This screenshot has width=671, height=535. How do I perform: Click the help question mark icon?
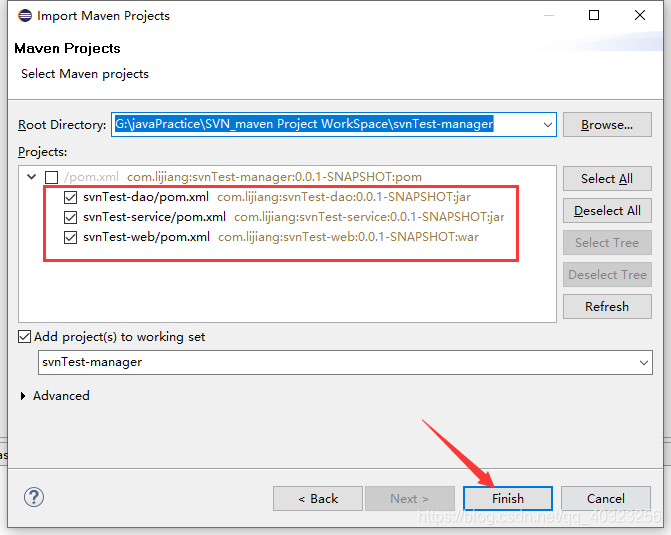pyautogui.click(x=34, y=497)
